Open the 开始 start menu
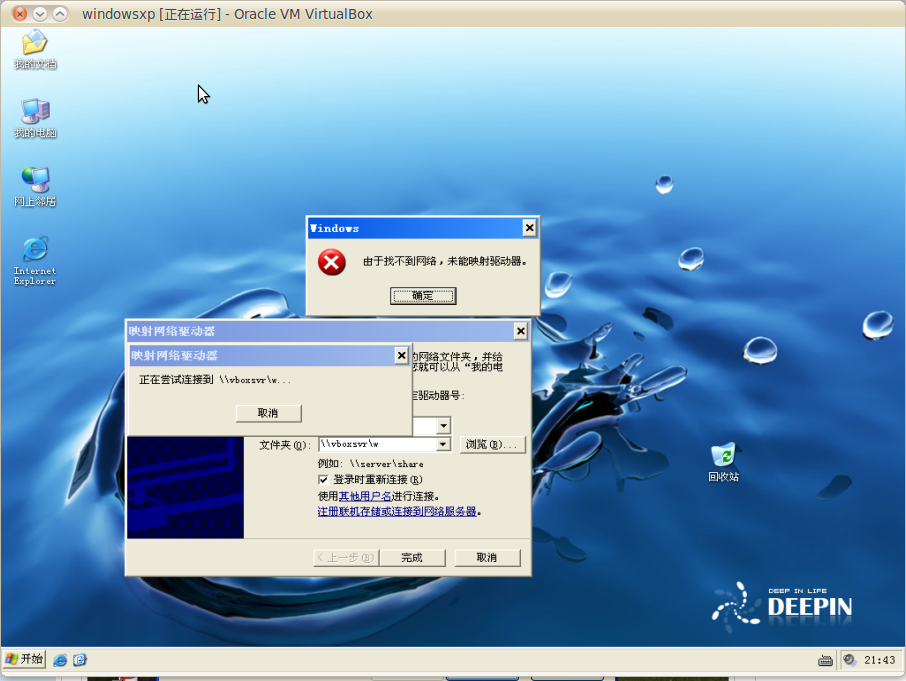The width and height of the screenshot is (906, 681). click(x=24, y=659)
